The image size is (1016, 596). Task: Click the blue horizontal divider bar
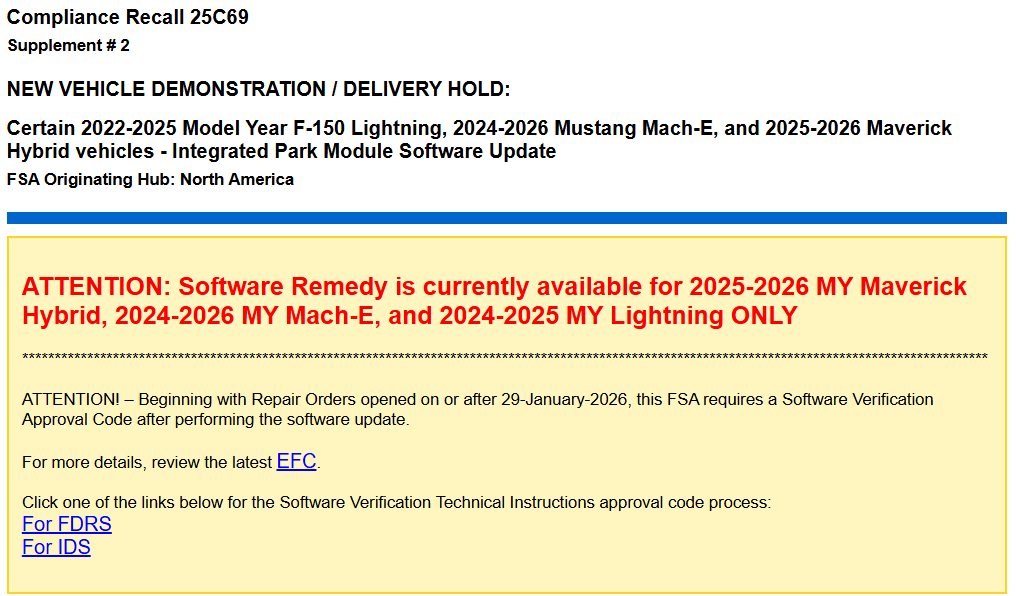[x=508, y=216]
